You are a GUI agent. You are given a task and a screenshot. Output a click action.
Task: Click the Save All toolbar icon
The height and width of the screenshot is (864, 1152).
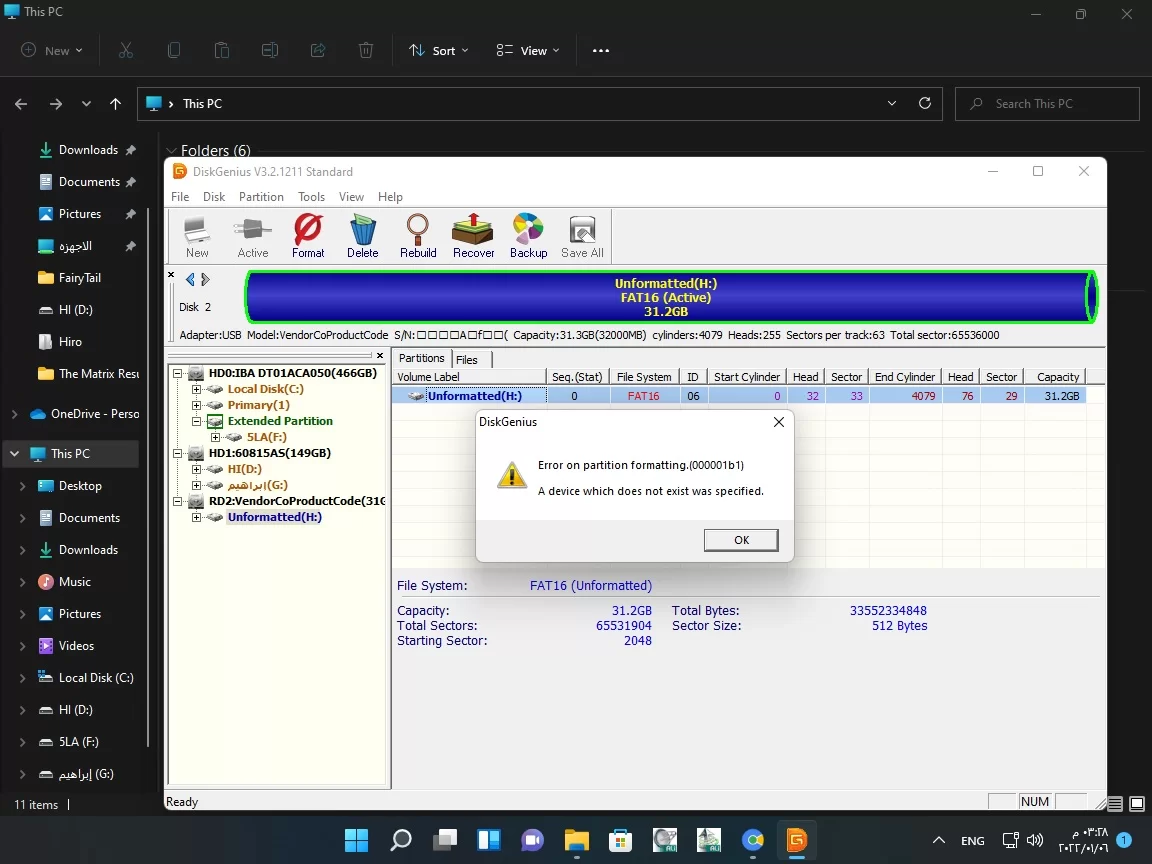pos(582,237)
